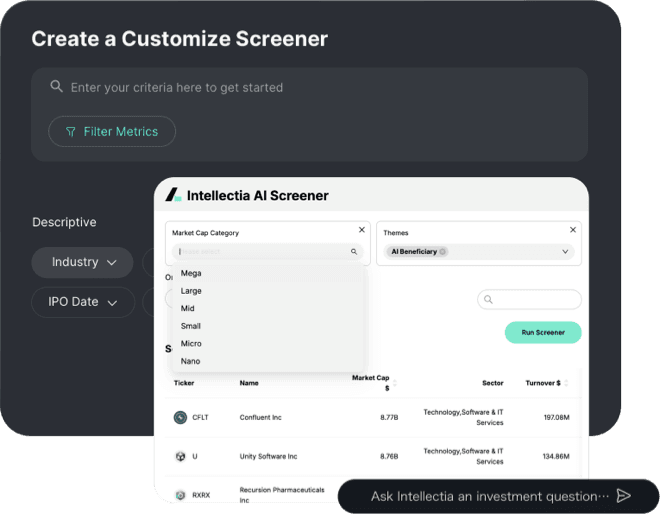
Task: Click the Ask Intellectia question field
Action: coord(488,496)
